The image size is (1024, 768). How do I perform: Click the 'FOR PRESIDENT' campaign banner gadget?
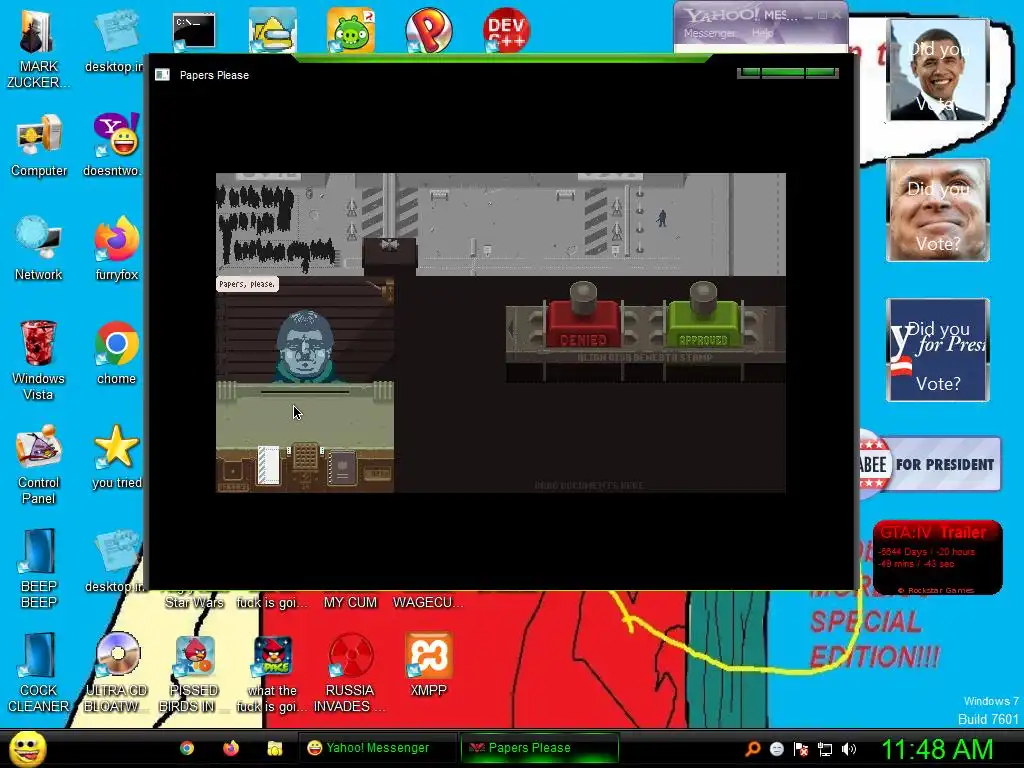point(930,464)
